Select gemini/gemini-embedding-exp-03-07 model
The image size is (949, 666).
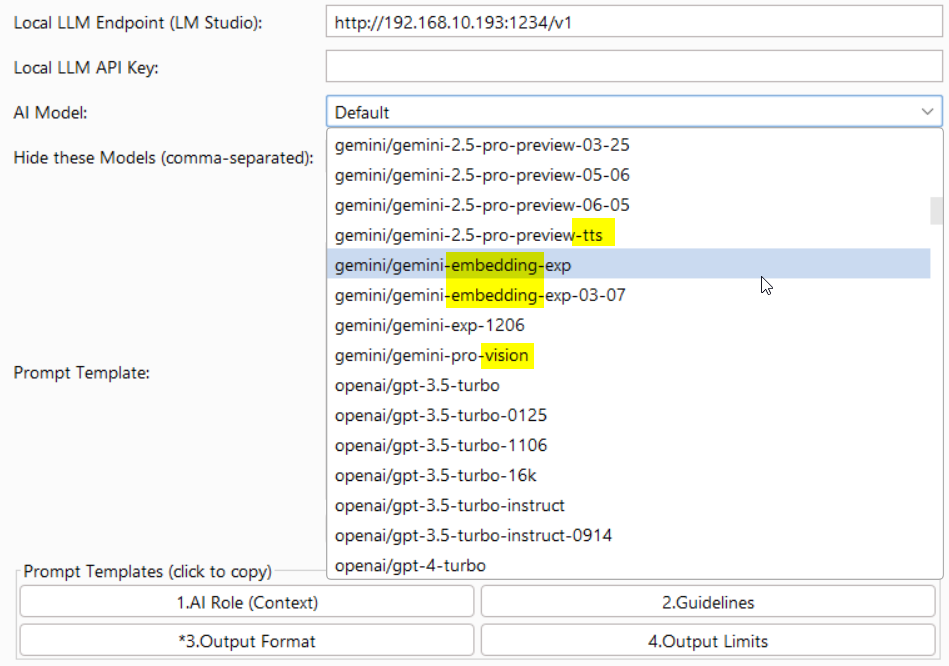[x=628, y=295]
